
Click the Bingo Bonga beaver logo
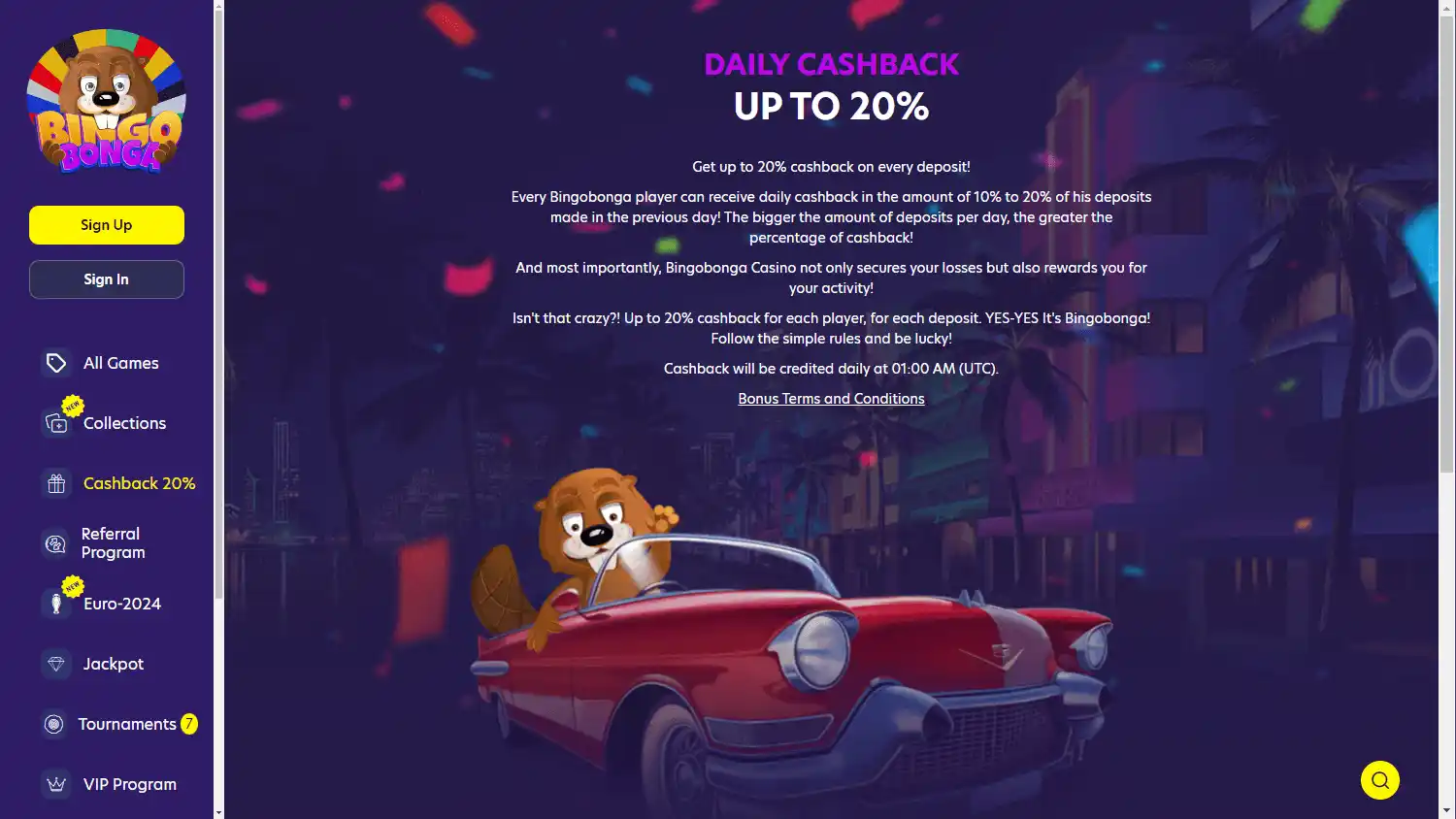106,101
